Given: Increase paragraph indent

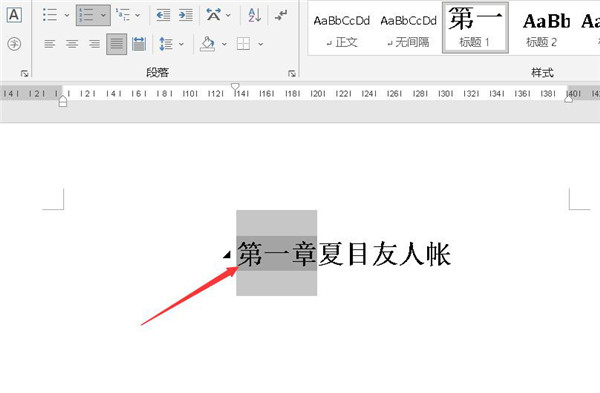Looking at the screenshot, I should [186, 15].
